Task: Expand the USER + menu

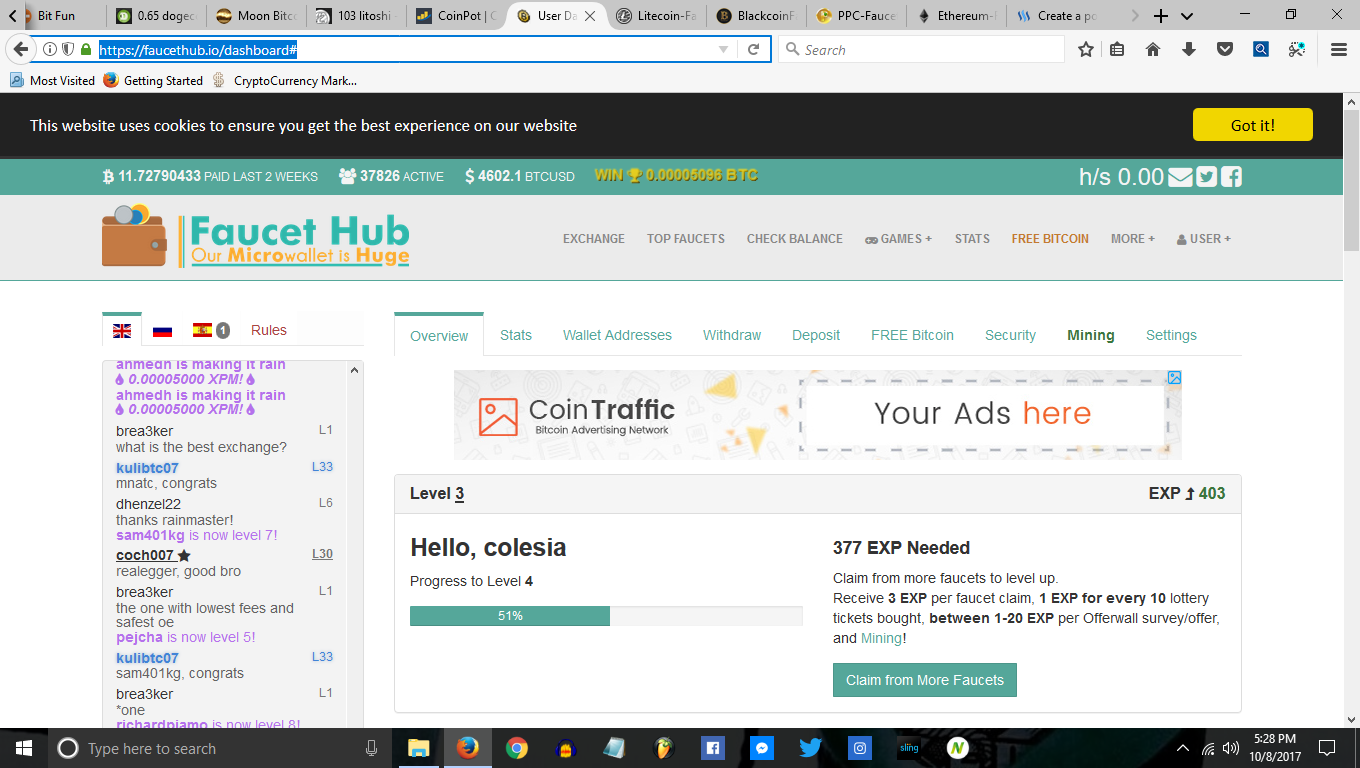Action: [1204, 239]
